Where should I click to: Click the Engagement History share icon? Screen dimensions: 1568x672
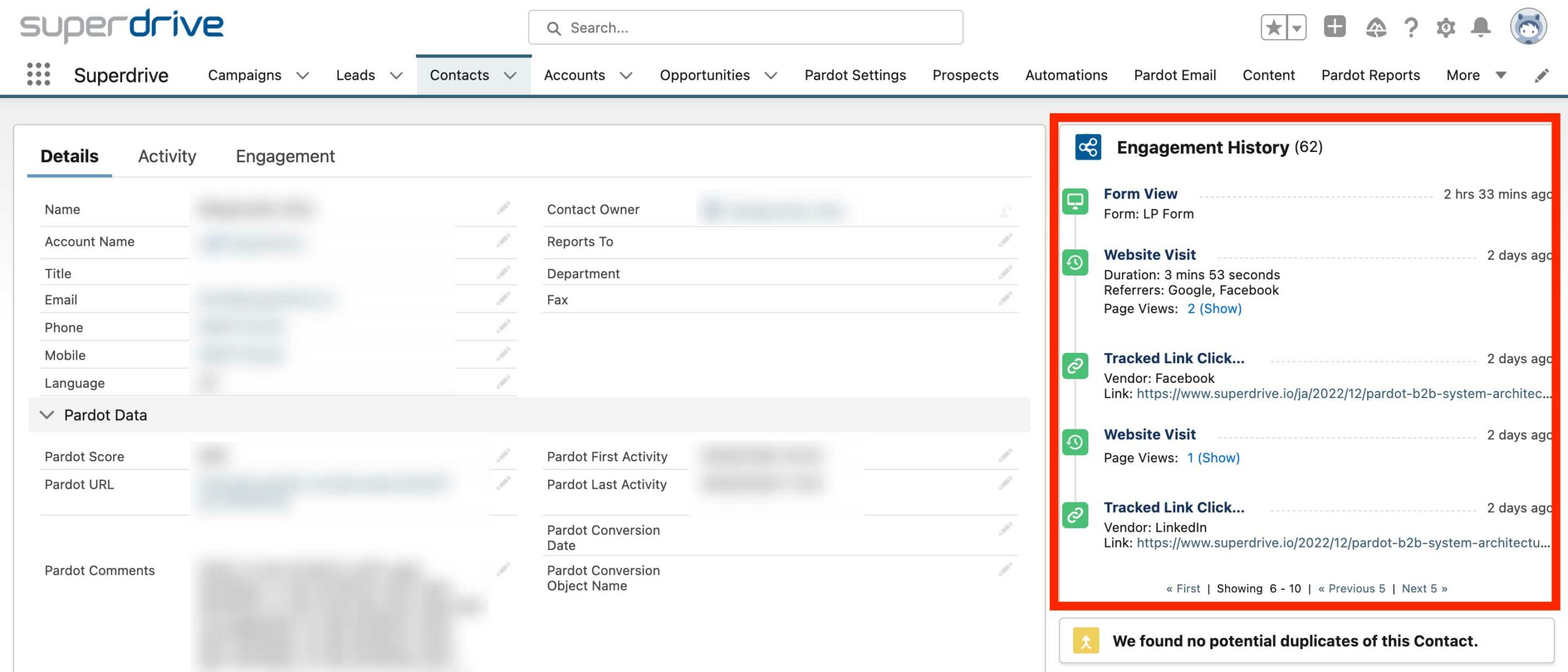1088,147
